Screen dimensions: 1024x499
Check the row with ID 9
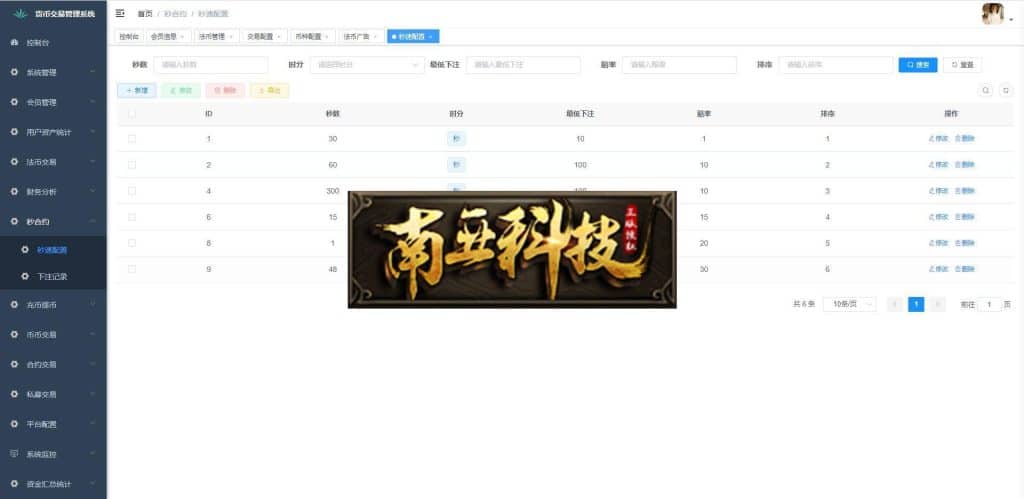(x=132, y=268)
